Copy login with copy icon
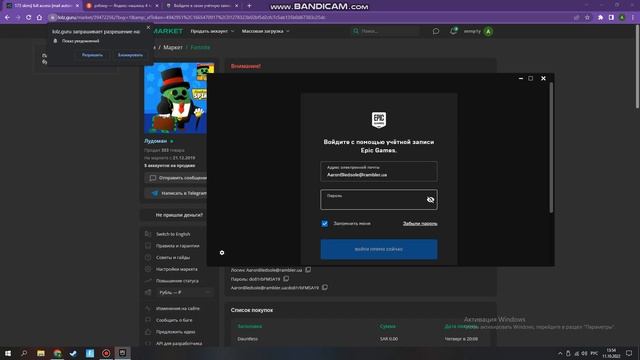Viewport: 640px width, 360px height. [308, 270]
